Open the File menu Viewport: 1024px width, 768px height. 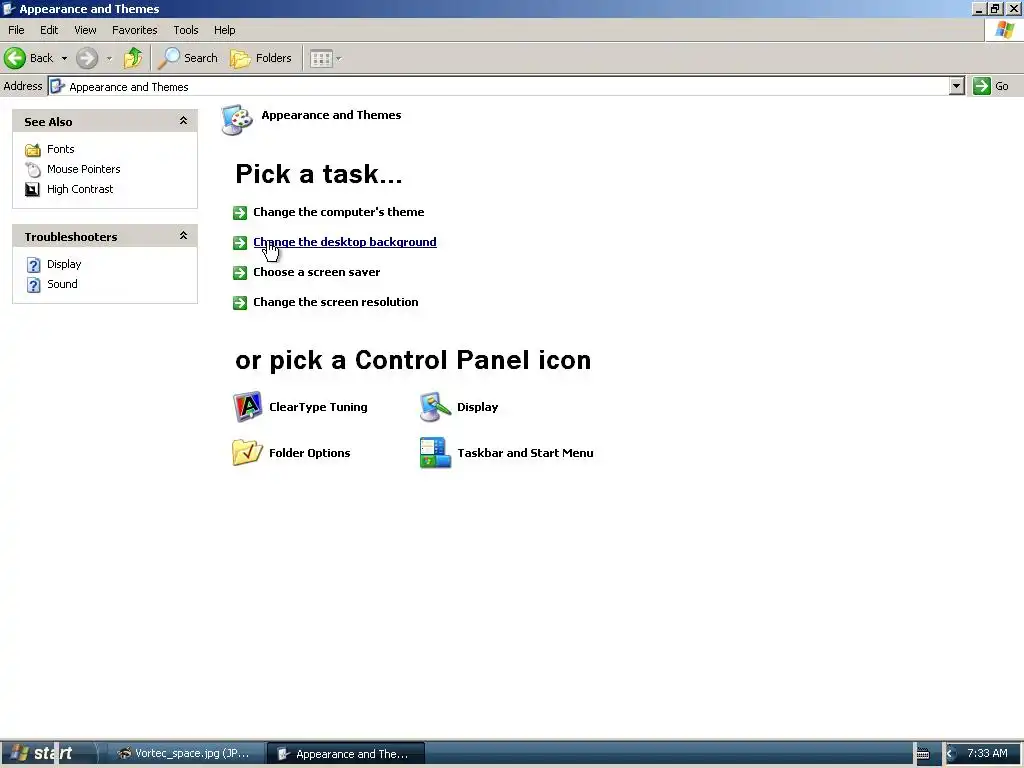[16, 30]
